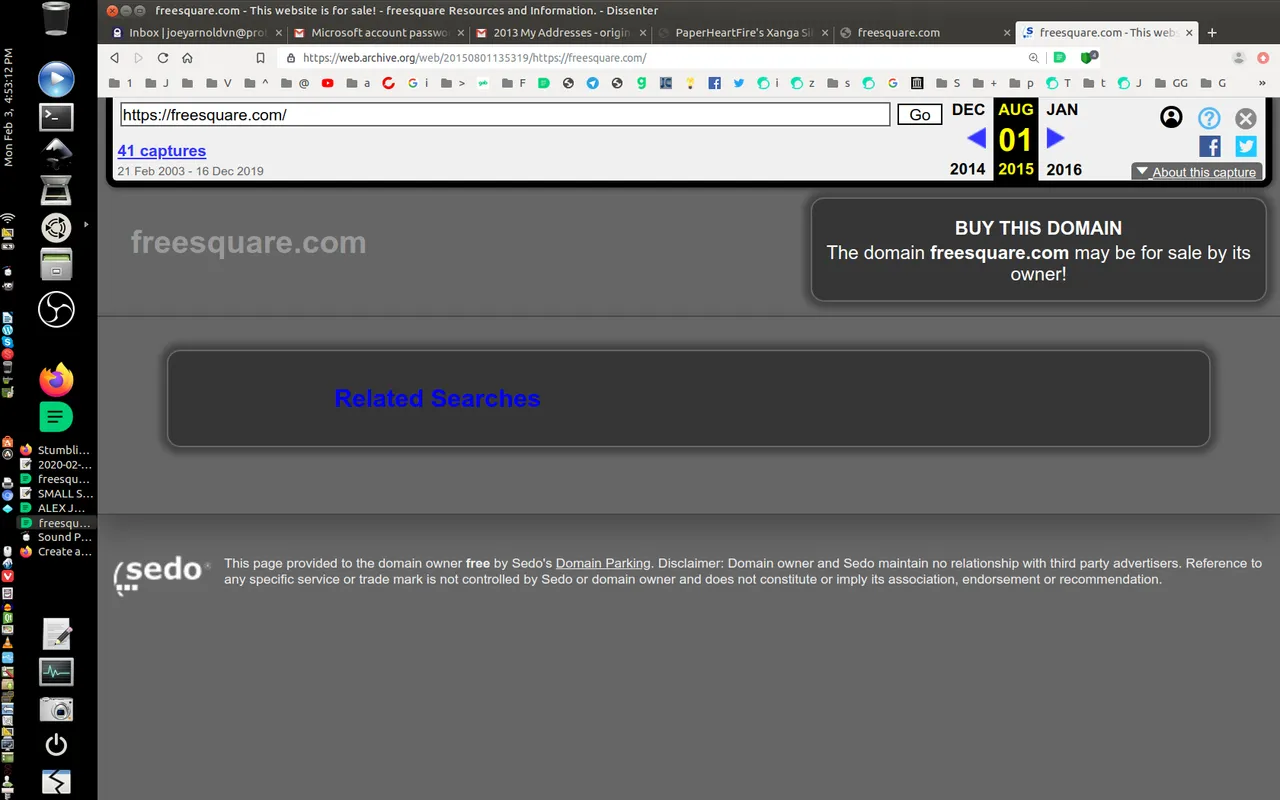Jump to JAN 2016 capture
1280x800 pixels.
[x=1063, y=139]
